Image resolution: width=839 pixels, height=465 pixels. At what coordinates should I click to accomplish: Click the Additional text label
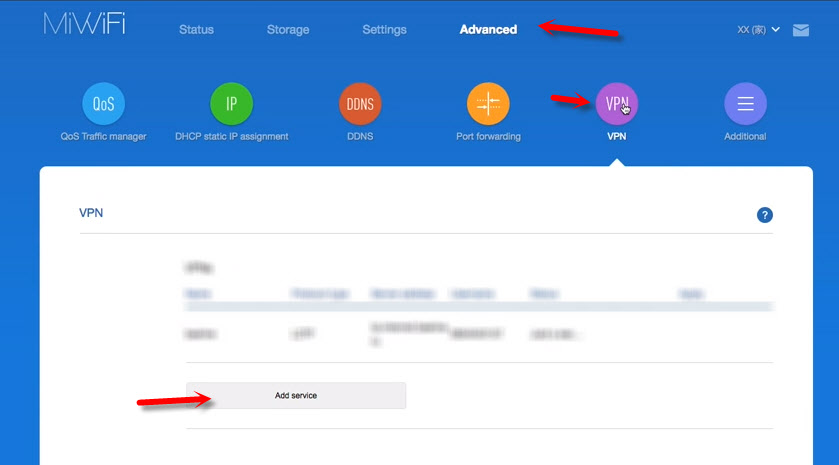pos(745,137)
